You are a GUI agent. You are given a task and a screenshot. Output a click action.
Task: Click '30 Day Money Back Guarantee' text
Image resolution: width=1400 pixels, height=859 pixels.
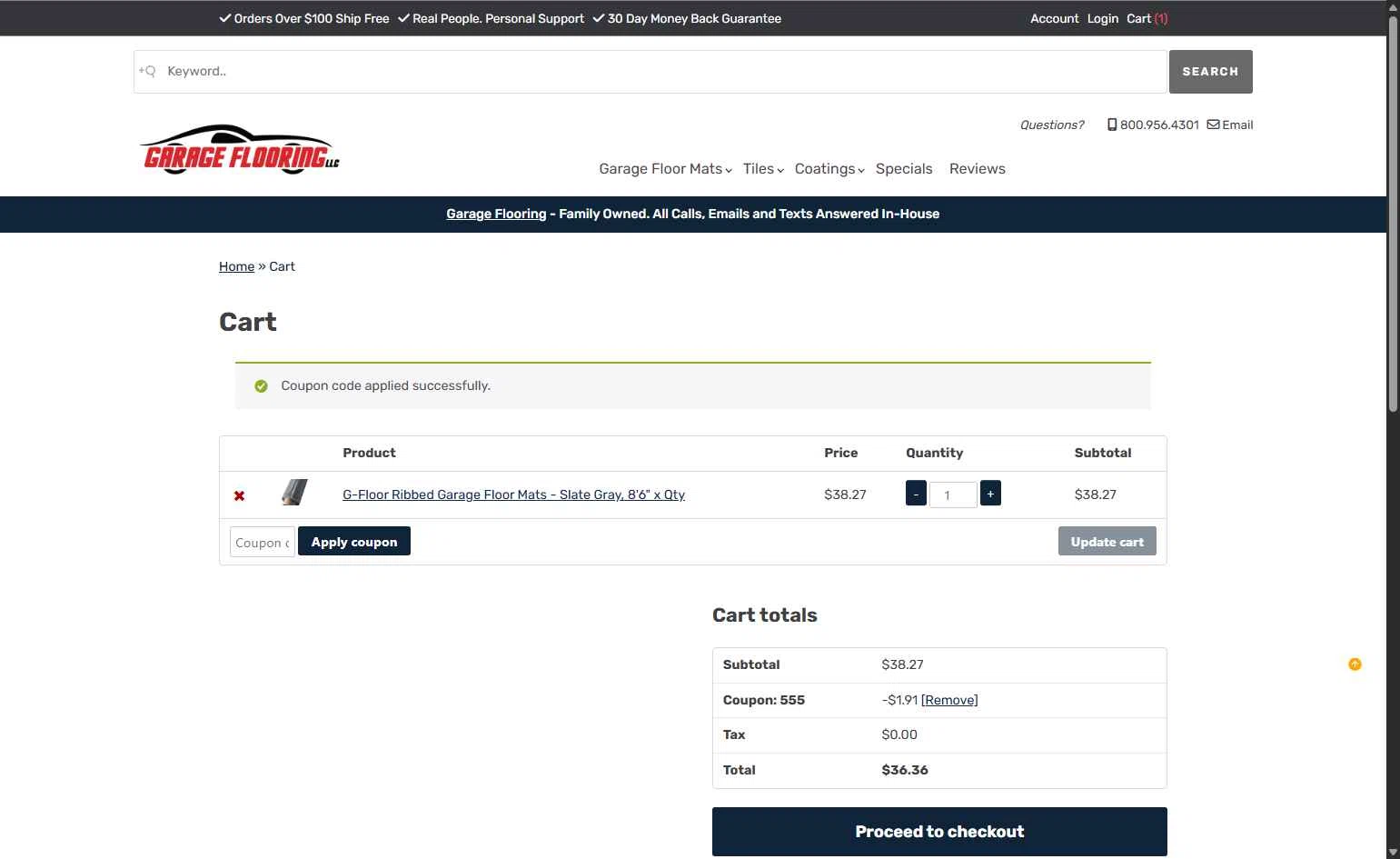point(694,18)
